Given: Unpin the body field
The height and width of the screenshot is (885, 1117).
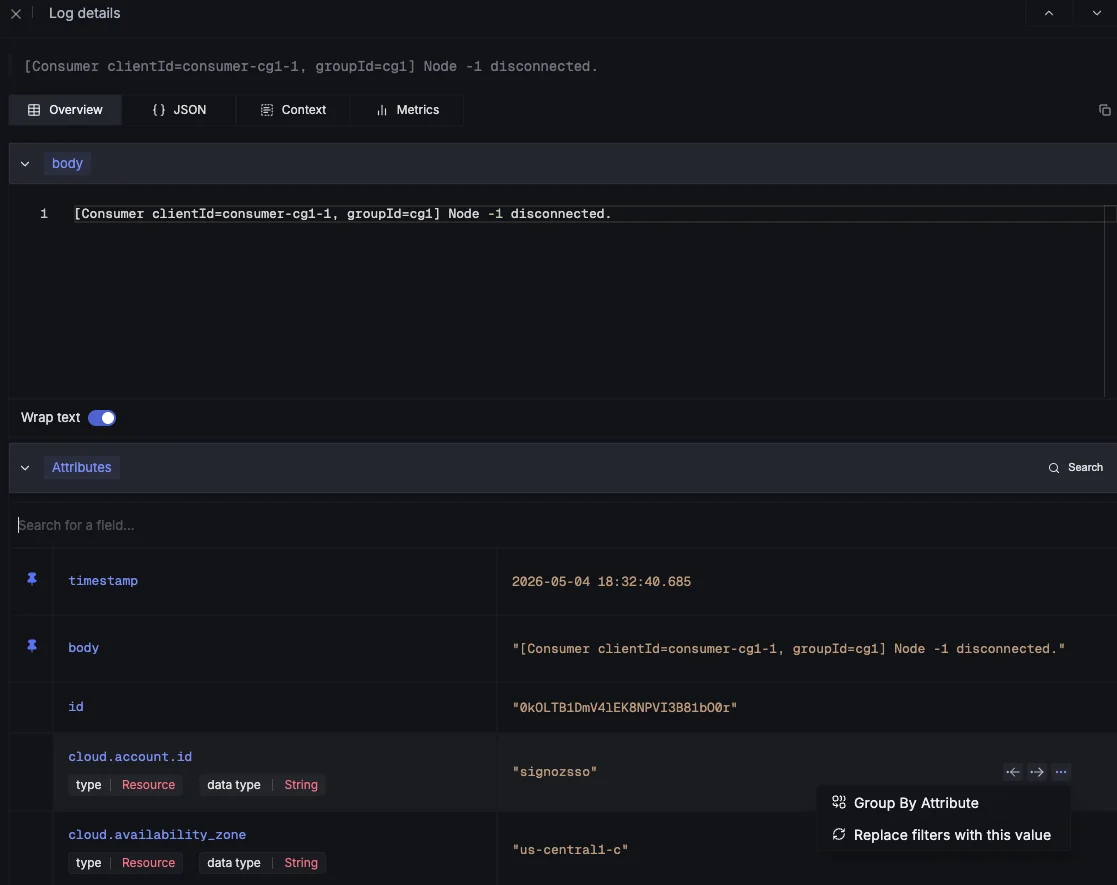Looking at the screenshot, I should tap(32, 646).
